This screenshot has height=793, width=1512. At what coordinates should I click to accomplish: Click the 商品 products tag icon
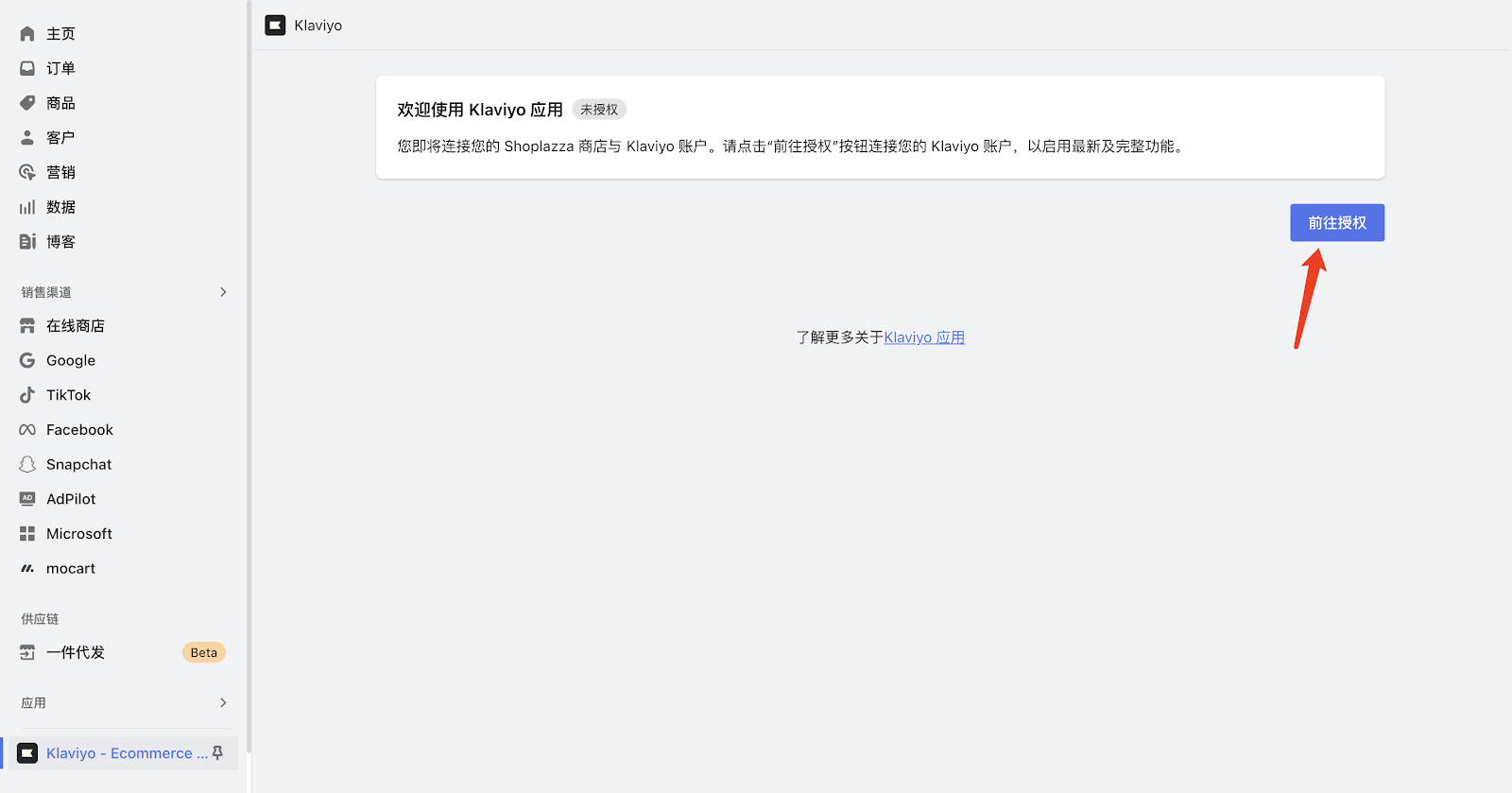[x=27, y=103]
